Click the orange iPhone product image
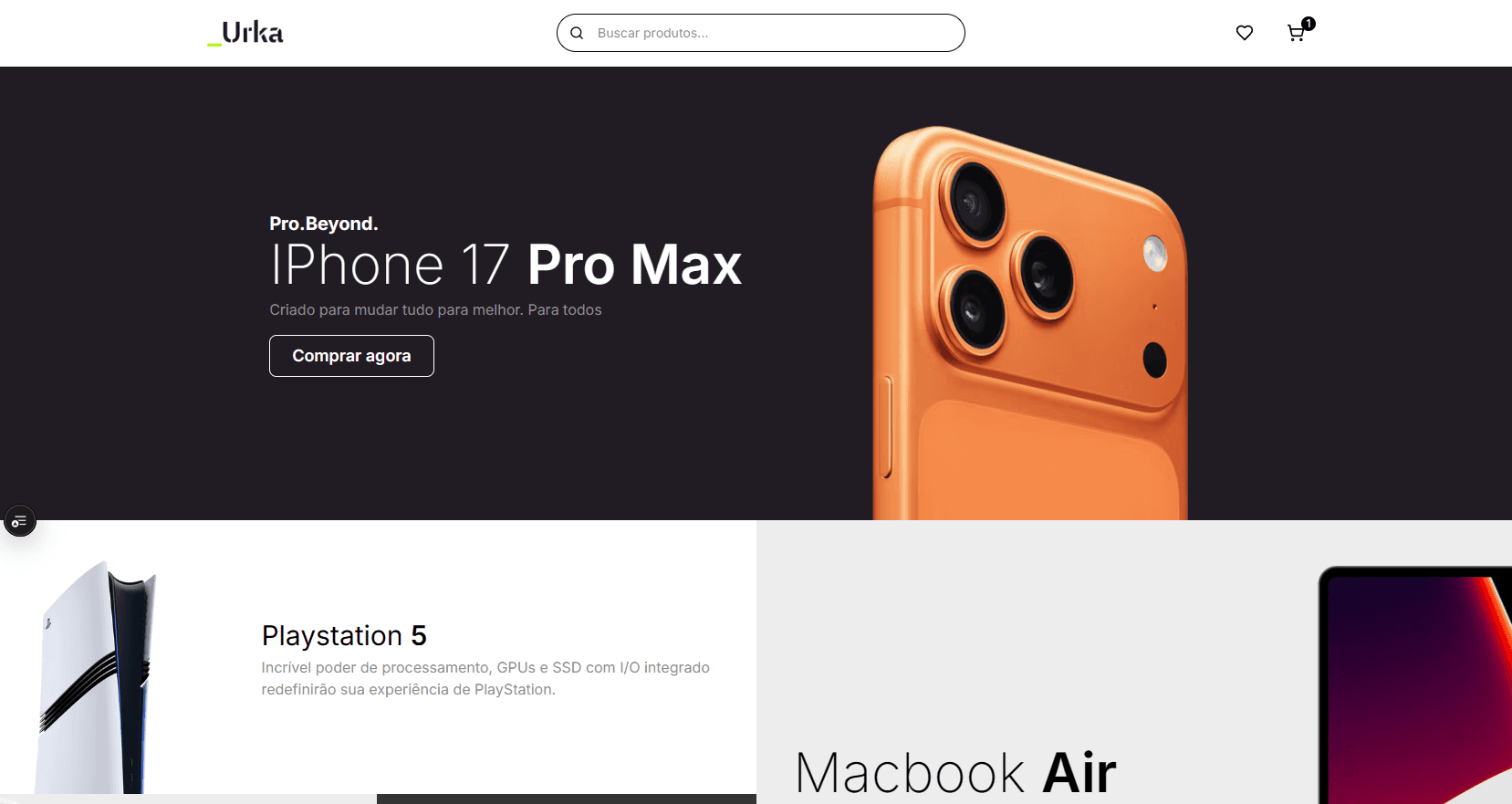Viewport: 1512px width, 804px height. [1029, 324]
